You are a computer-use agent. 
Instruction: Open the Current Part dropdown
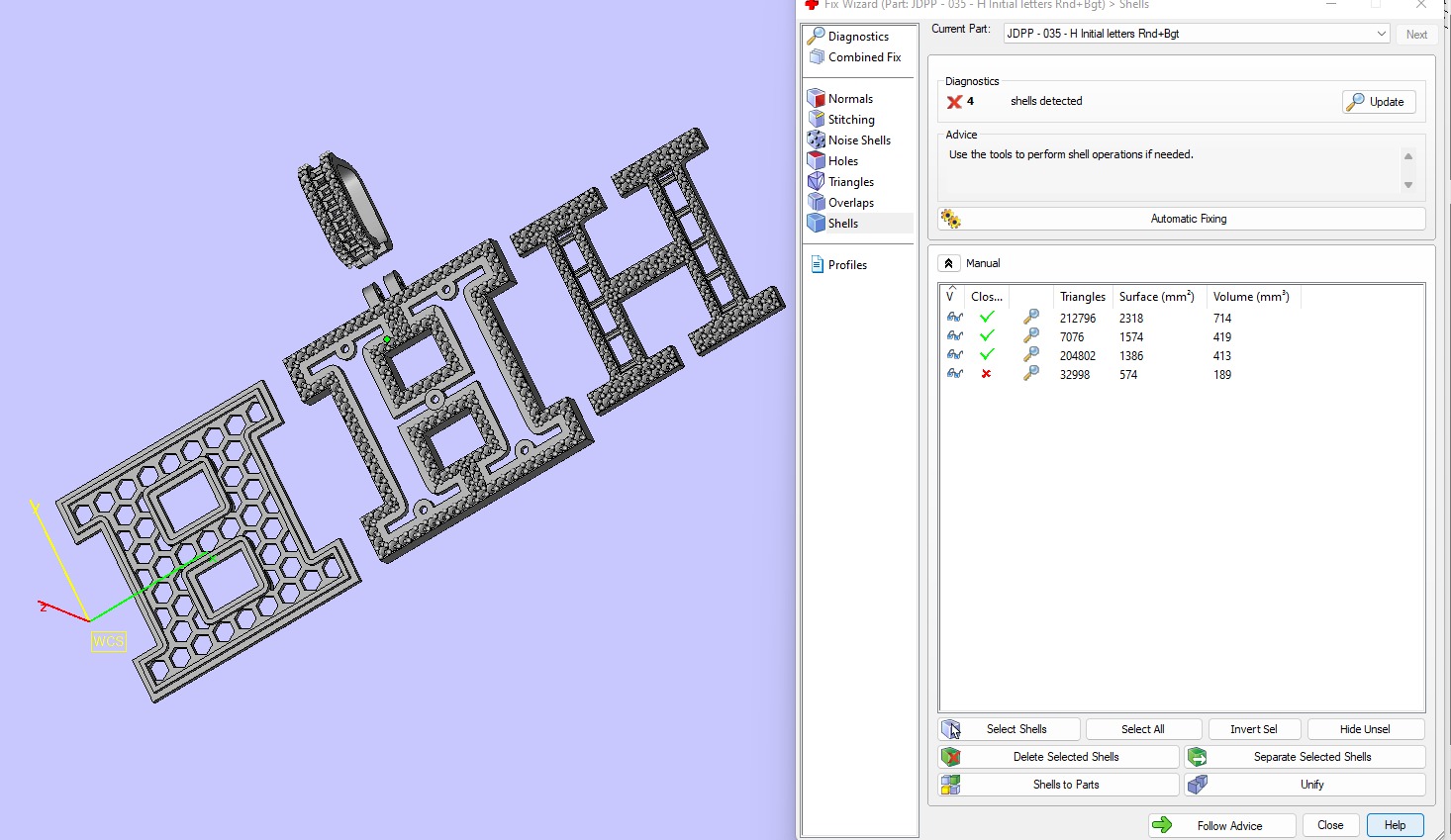[1197, 34]
